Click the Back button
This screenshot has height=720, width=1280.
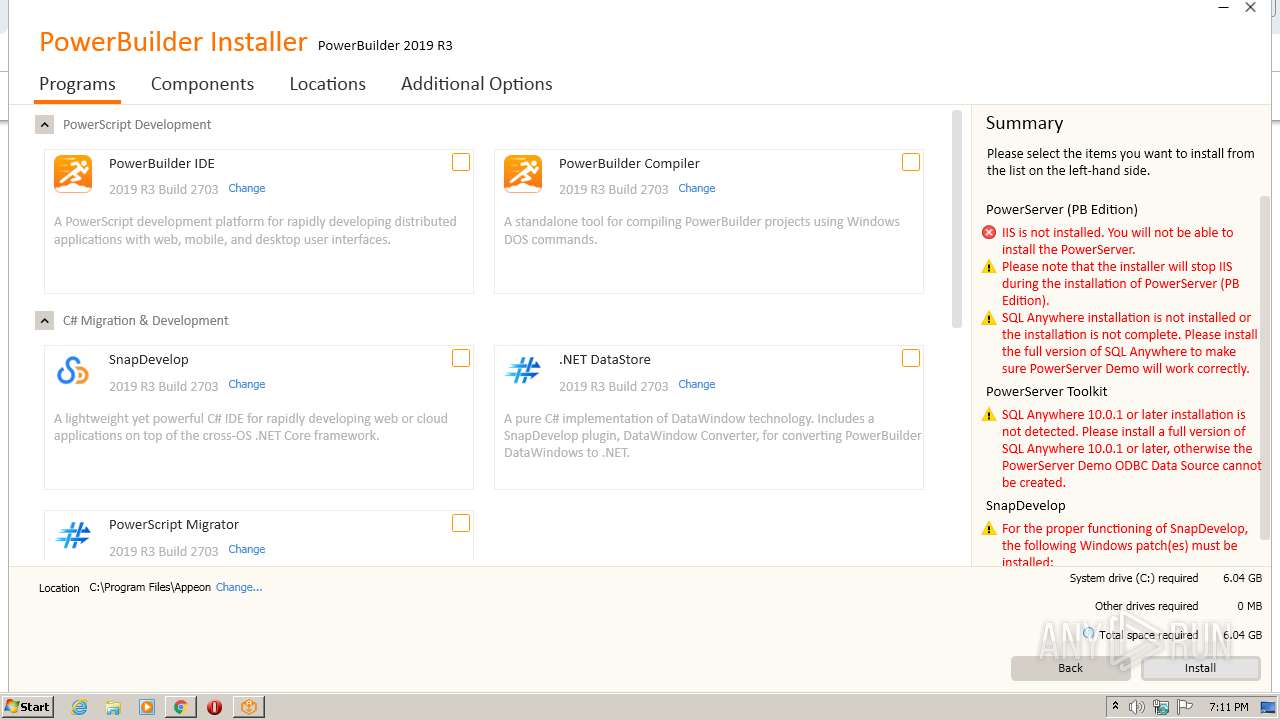pyautogui.click(x=1071, y=669)
